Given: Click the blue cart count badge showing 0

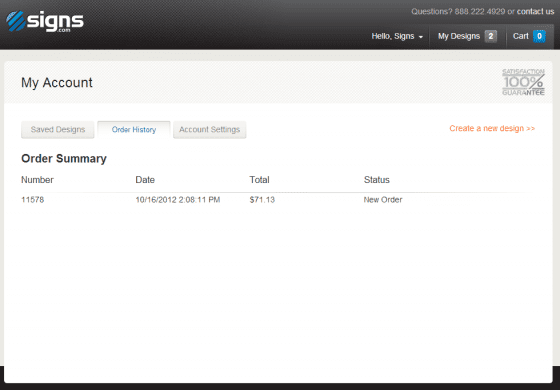Looking at the screenshot, I should click(539, 36).
